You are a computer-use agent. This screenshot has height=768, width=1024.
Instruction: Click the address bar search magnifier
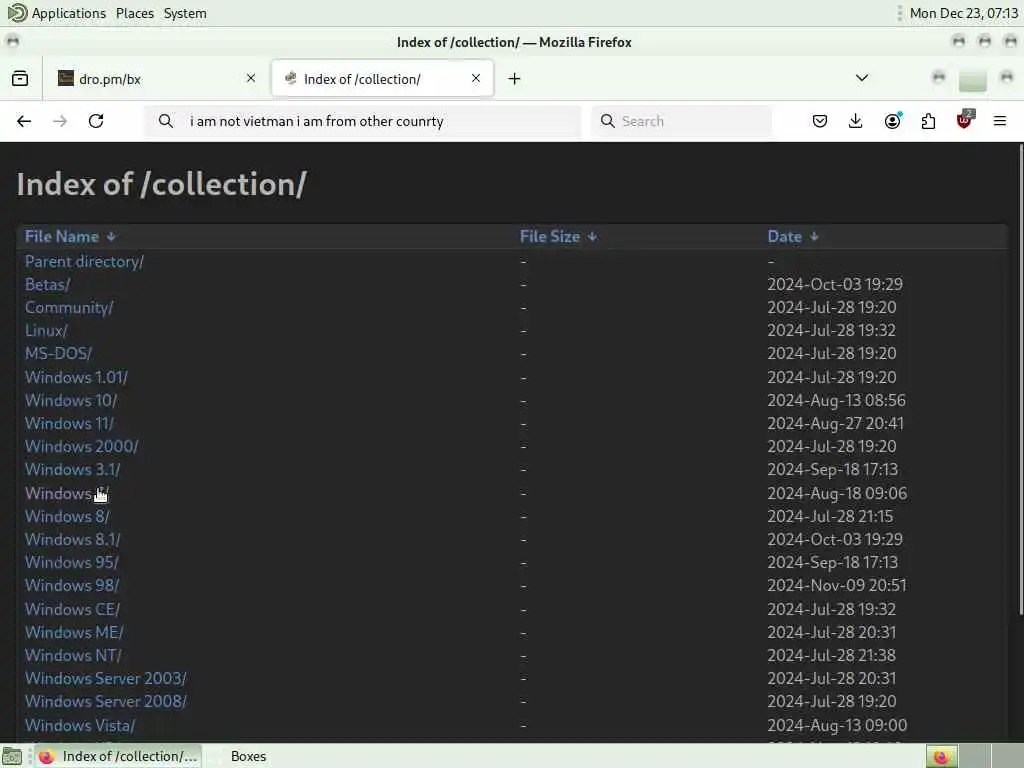click(166, 121)
